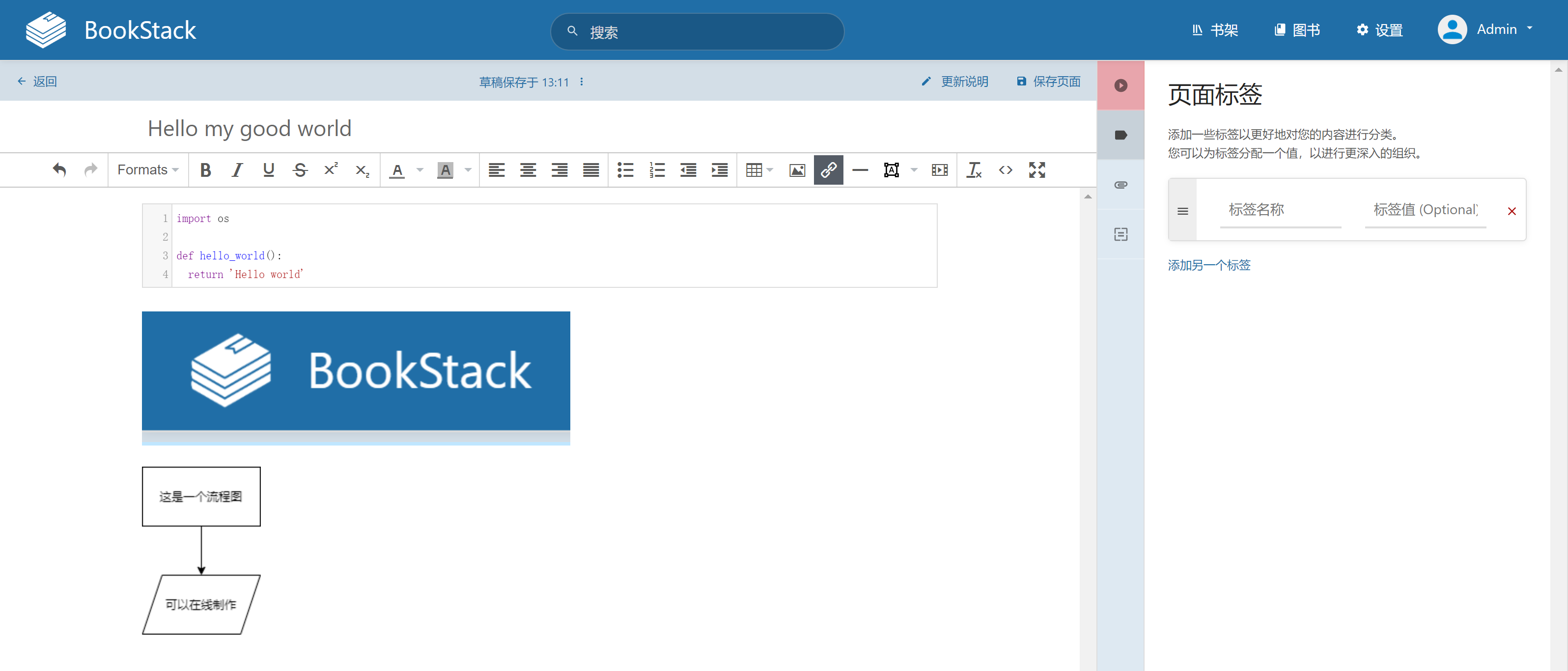Open source code view icon

point(1005,170)
